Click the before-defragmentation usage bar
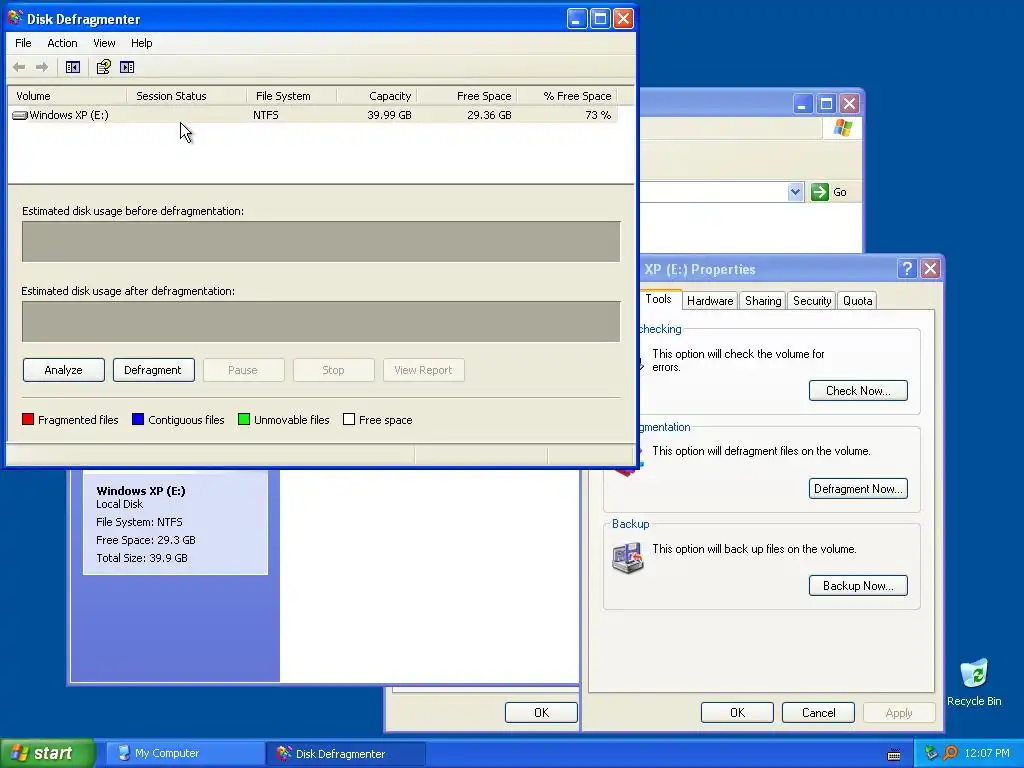The image size is (1024, 768). 321,241
